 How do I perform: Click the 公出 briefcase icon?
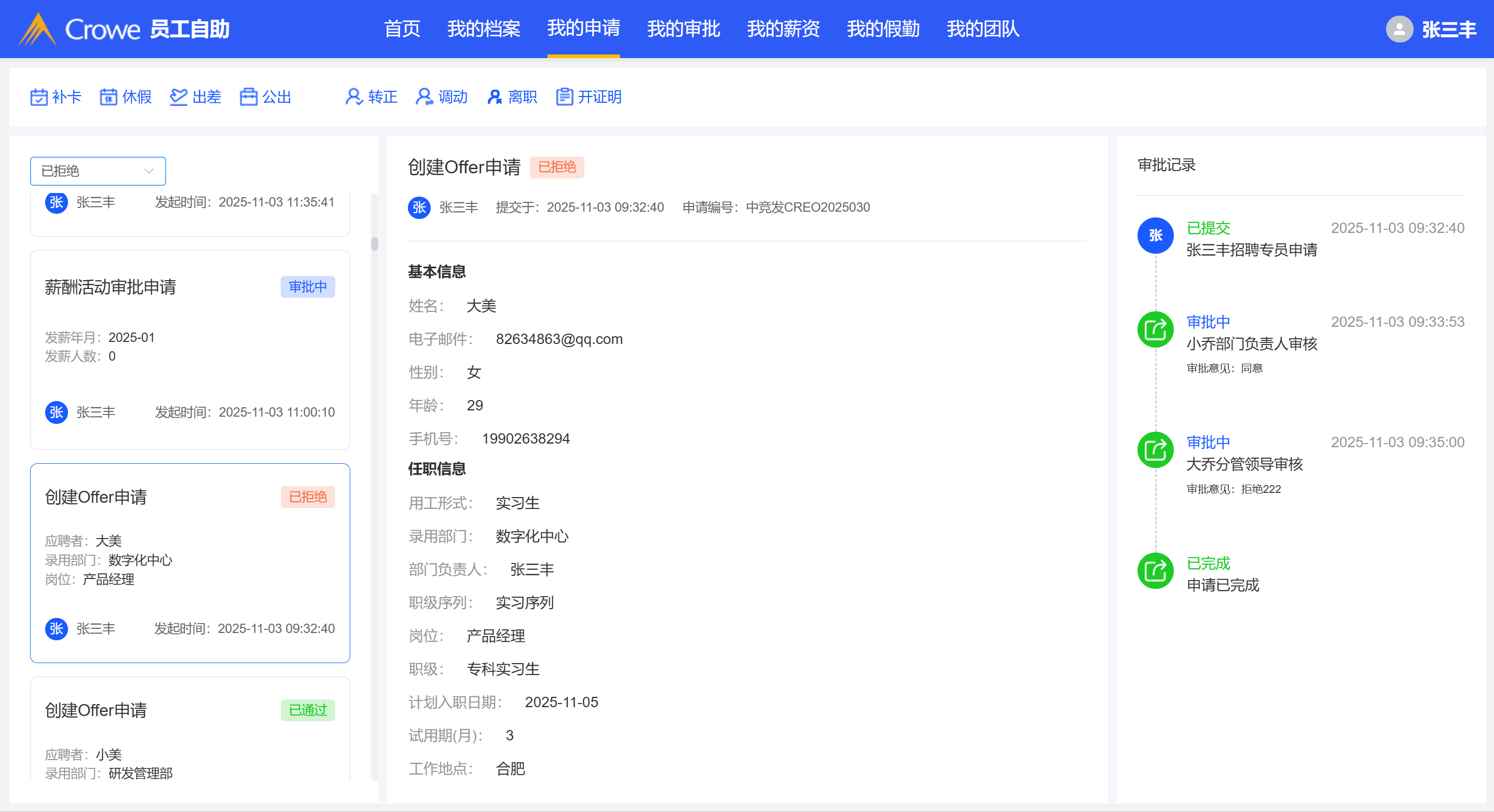(249, 97)
